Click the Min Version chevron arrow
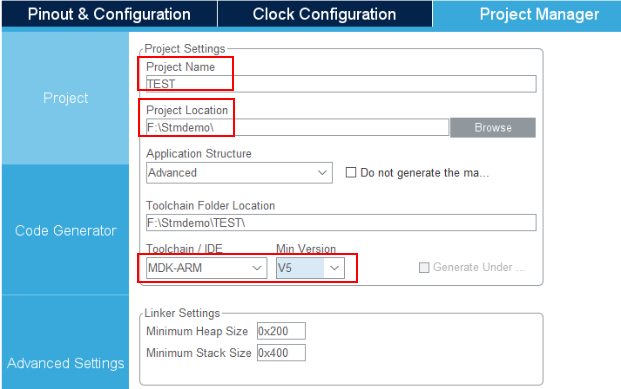The height and width of the screenshot is (389, 621). (335, 268)
